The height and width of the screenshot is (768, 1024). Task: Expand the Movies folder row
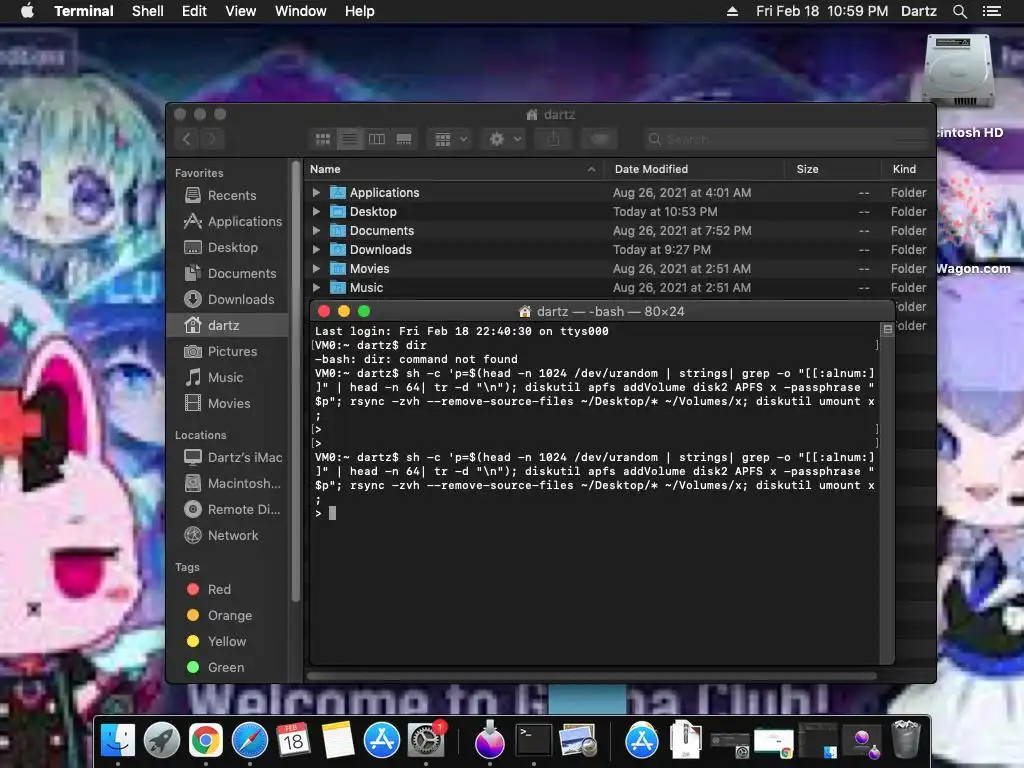pyautogui.click(x=316, y=268)
